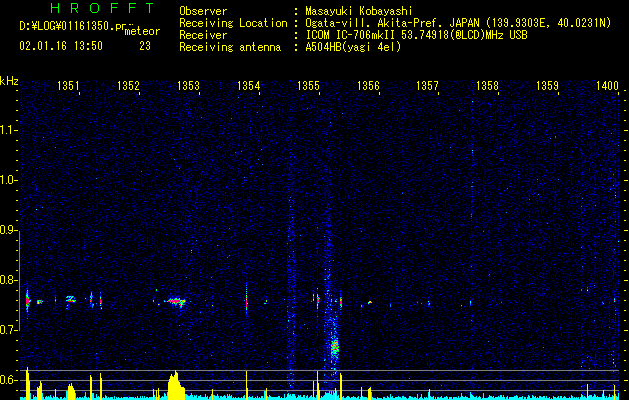Click the 1357 time axis marker
The image size is (629, 400).
point(427,85)
